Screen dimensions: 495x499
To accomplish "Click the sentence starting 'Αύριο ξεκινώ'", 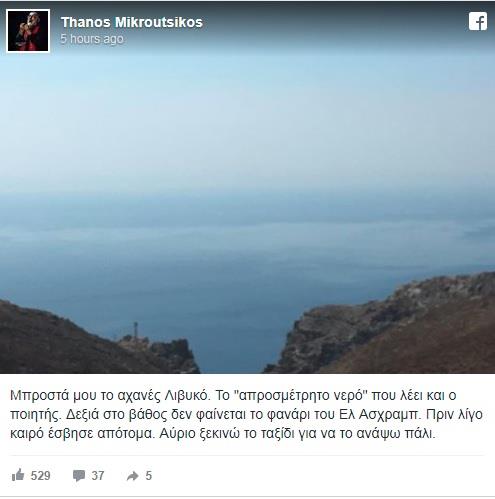I will (297, 434).
